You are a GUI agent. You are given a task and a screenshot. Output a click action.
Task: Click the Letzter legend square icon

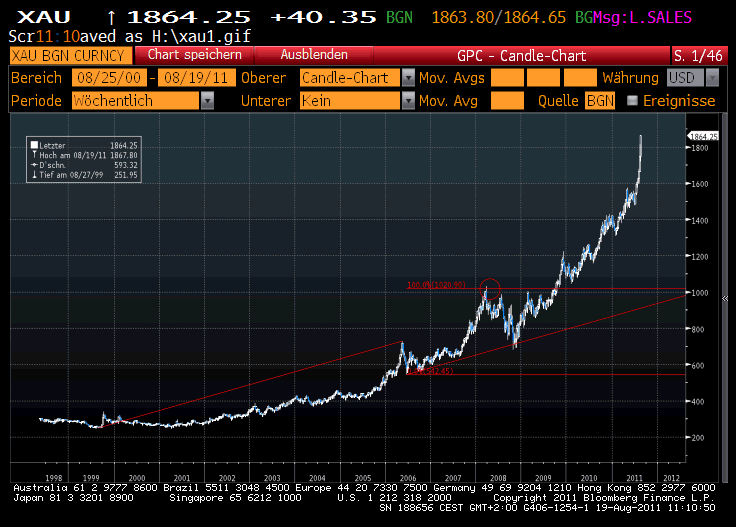pos(34,145)
